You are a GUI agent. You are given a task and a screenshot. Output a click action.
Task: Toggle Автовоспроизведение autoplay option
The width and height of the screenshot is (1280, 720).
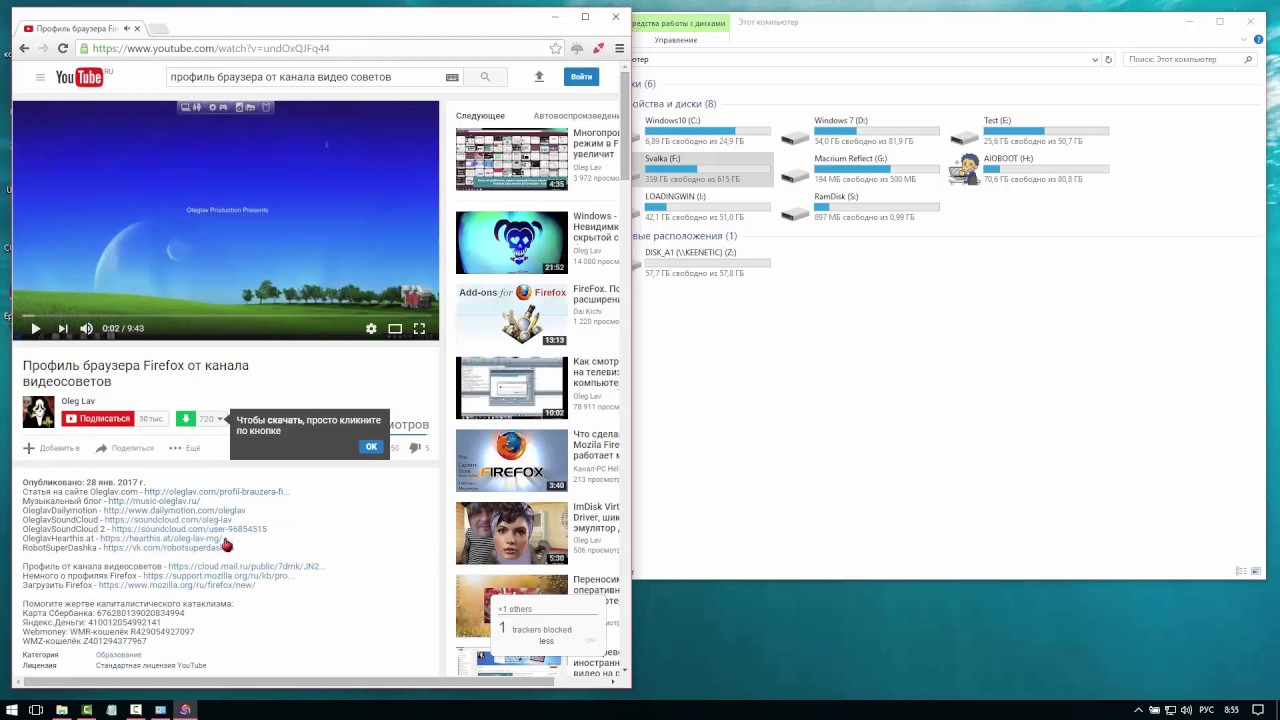(576, 116)
